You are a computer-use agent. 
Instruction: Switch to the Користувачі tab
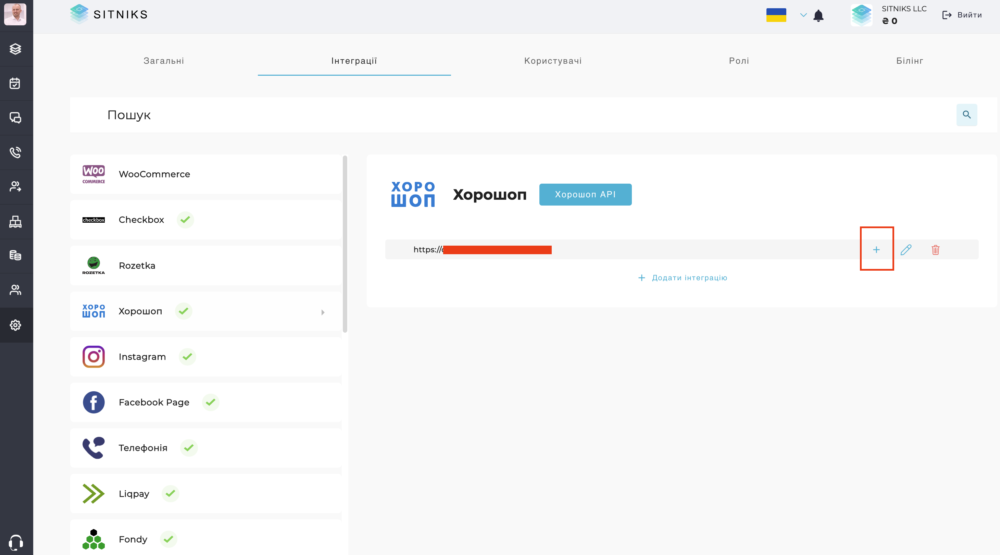pyautogui.click(x=553, y=61)
